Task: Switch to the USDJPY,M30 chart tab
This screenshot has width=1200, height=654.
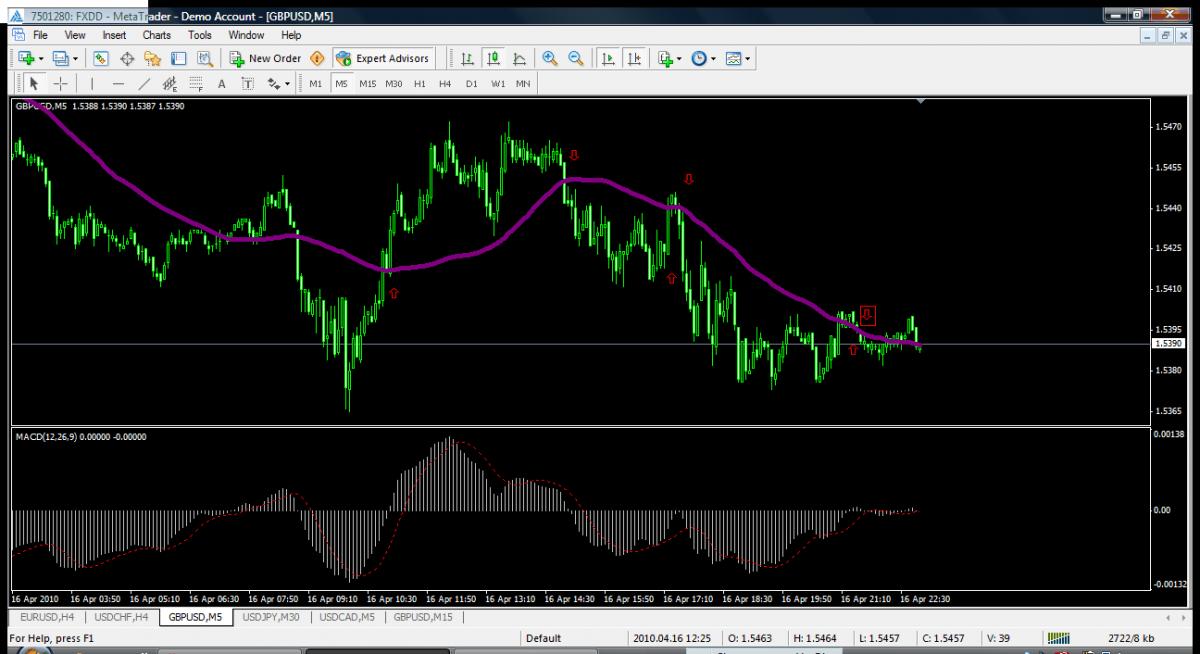Action: 271,617
